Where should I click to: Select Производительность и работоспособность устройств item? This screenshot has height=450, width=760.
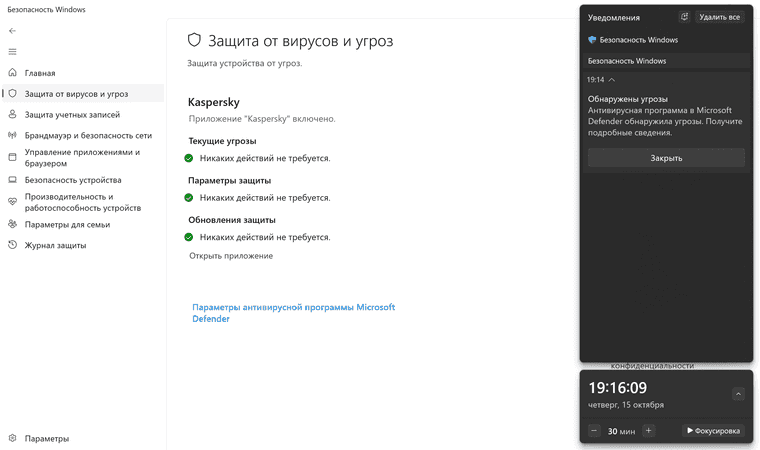[x=83, y=202]
